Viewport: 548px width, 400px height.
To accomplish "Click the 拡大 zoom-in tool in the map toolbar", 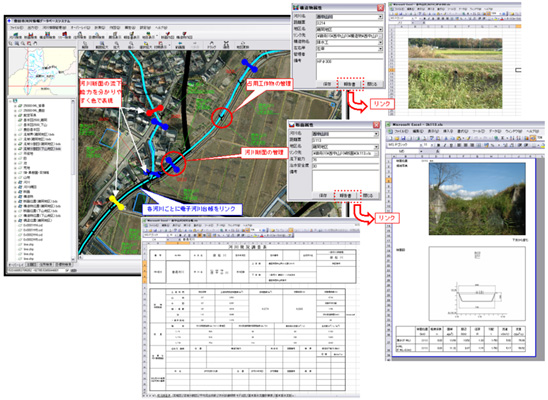I will click(117, 45).
